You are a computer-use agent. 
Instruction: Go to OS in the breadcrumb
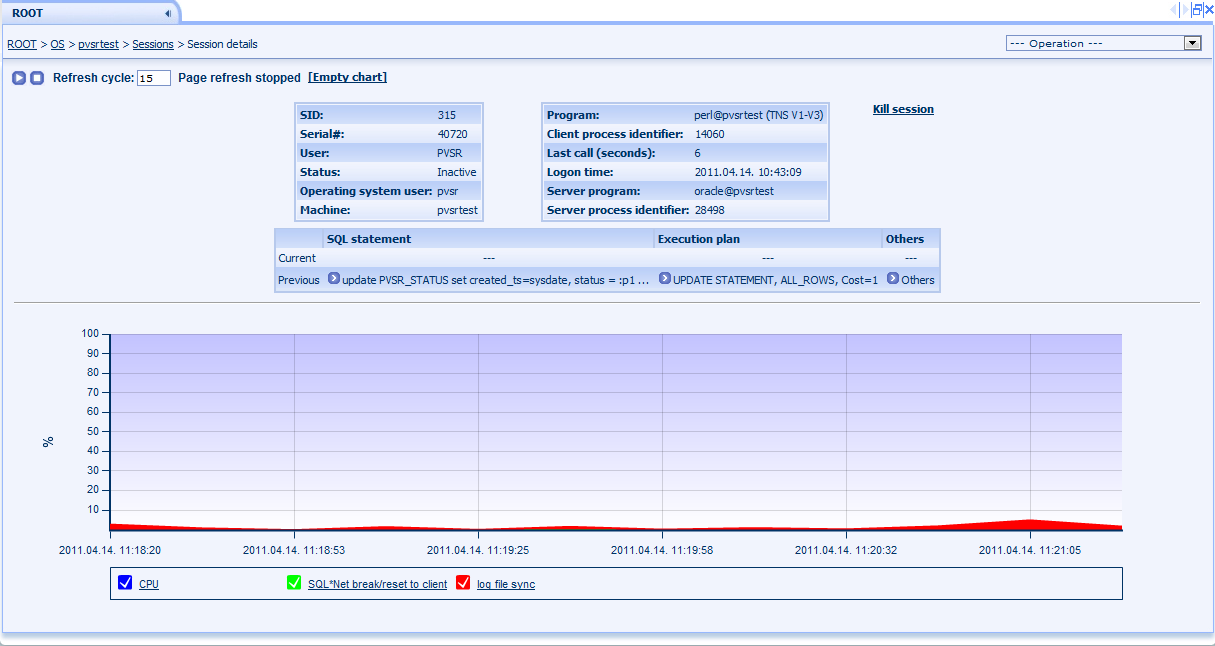point(58,44)
